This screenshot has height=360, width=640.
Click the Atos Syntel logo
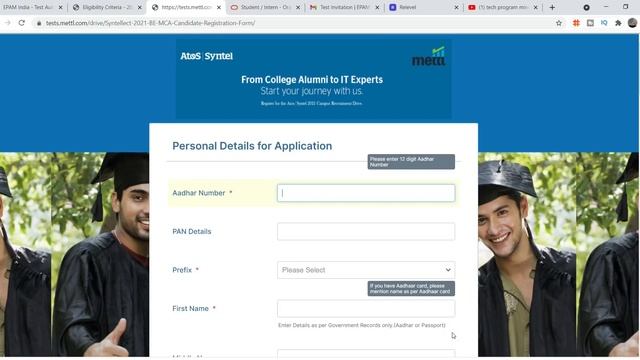(x=207, y=56)
